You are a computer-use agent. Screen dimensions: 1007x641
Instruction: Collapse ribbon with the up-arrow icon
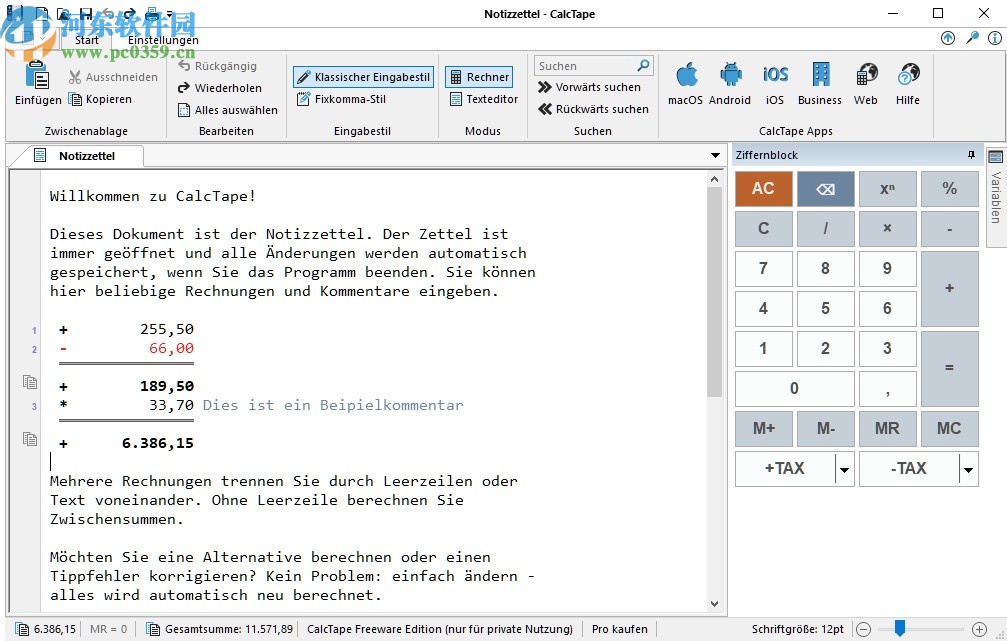coord(948,38)
